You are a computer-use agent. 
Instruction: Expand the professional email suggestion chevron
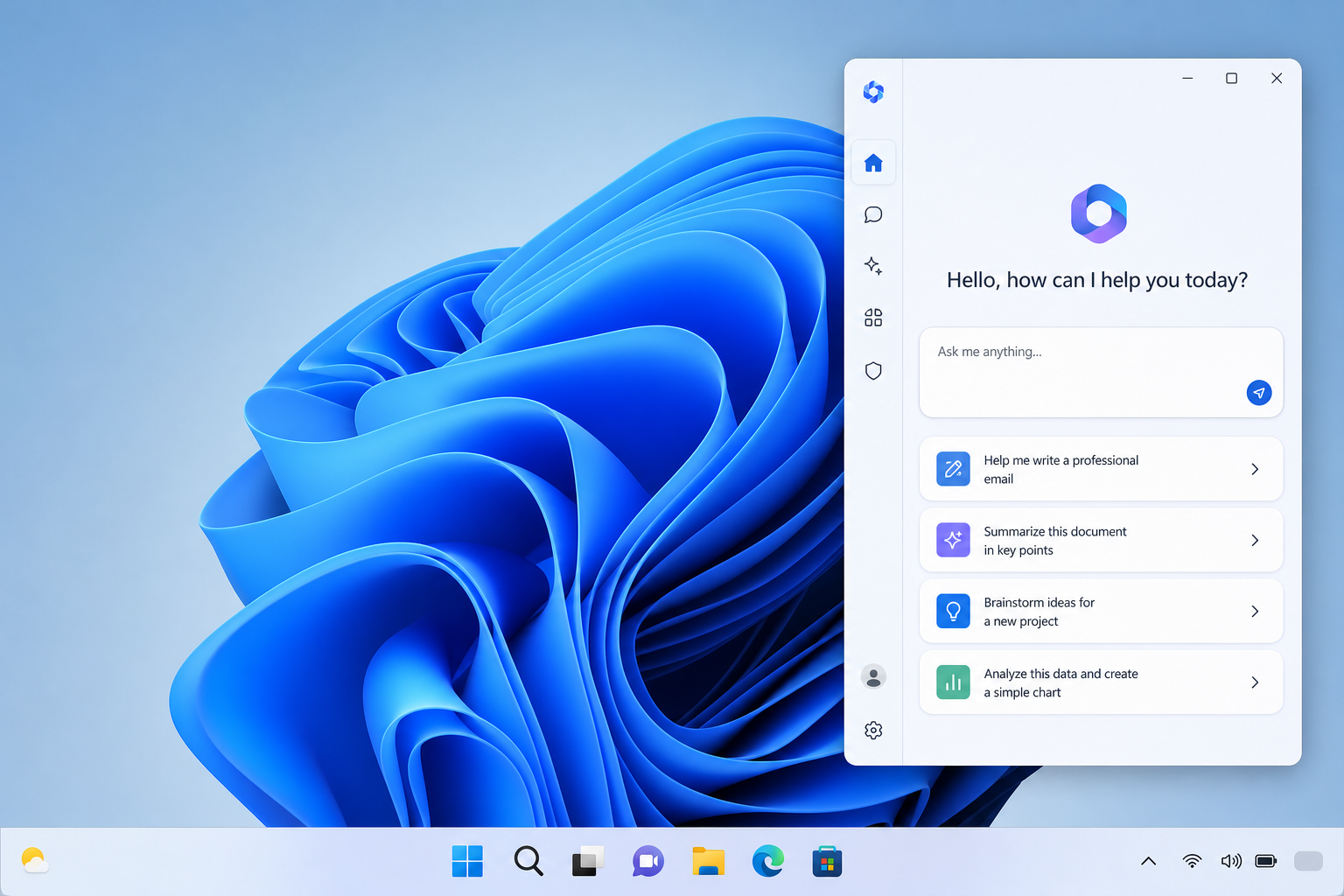click(x=1255, y=469)
